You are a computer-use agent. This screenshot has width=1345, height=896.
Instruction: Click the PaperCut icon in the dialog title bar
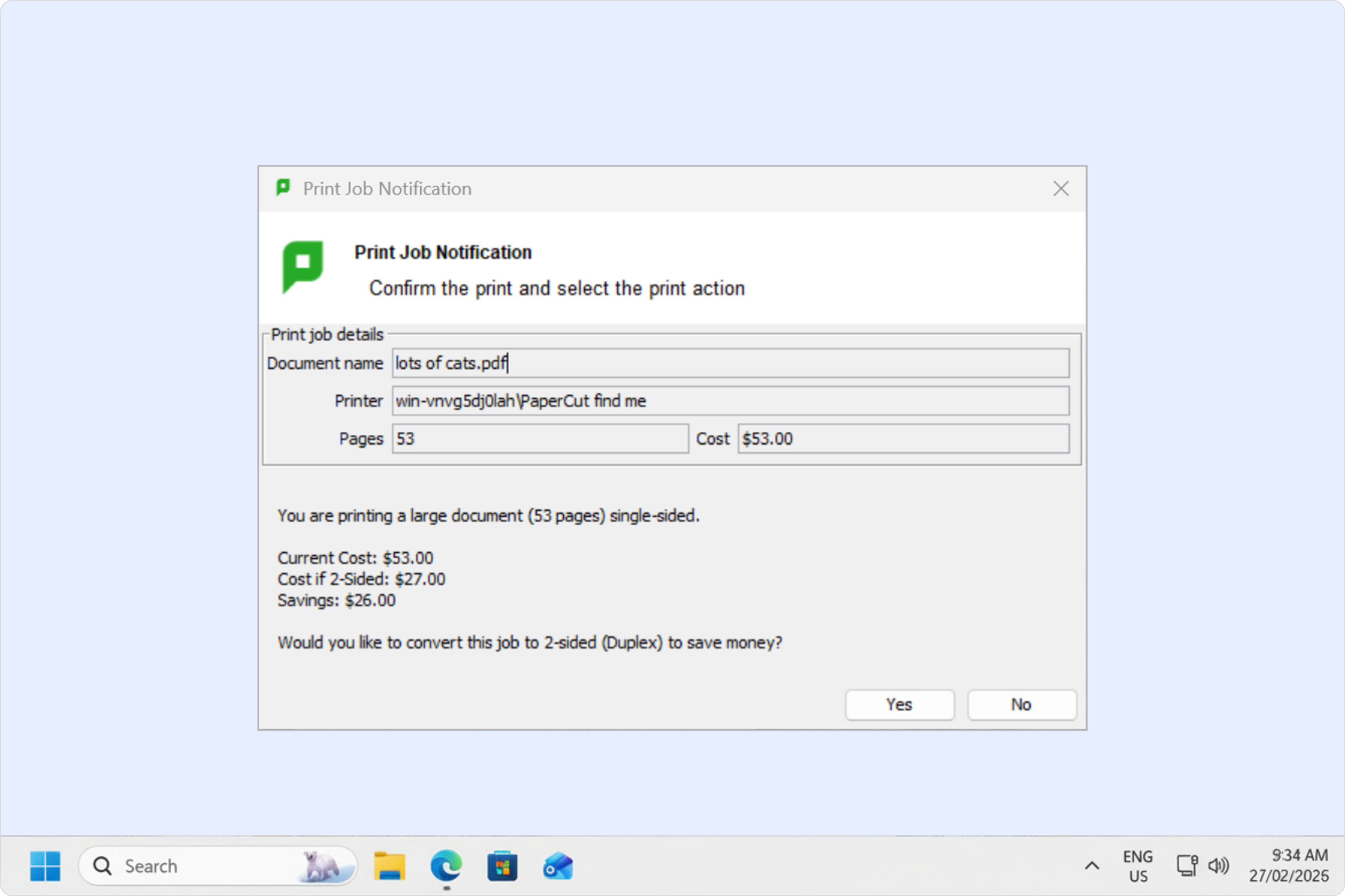(283, 188)
